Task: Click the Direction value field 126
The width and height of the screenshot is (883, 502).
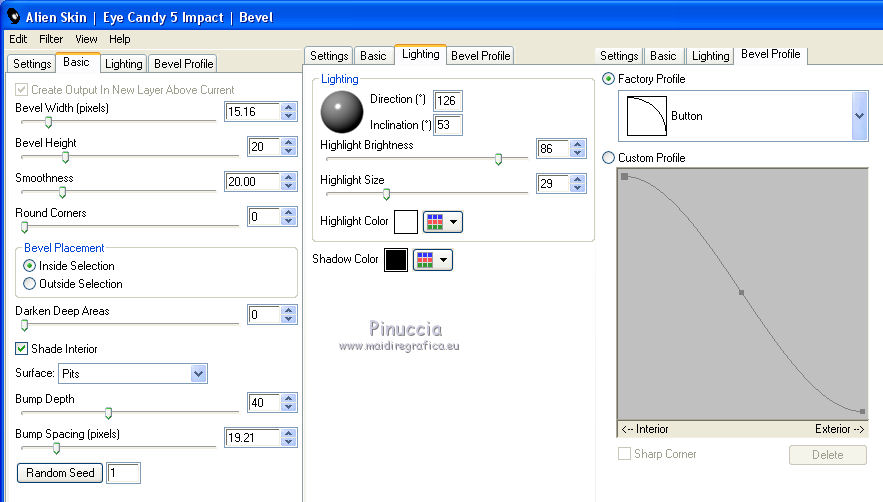Action: (448, 101)
